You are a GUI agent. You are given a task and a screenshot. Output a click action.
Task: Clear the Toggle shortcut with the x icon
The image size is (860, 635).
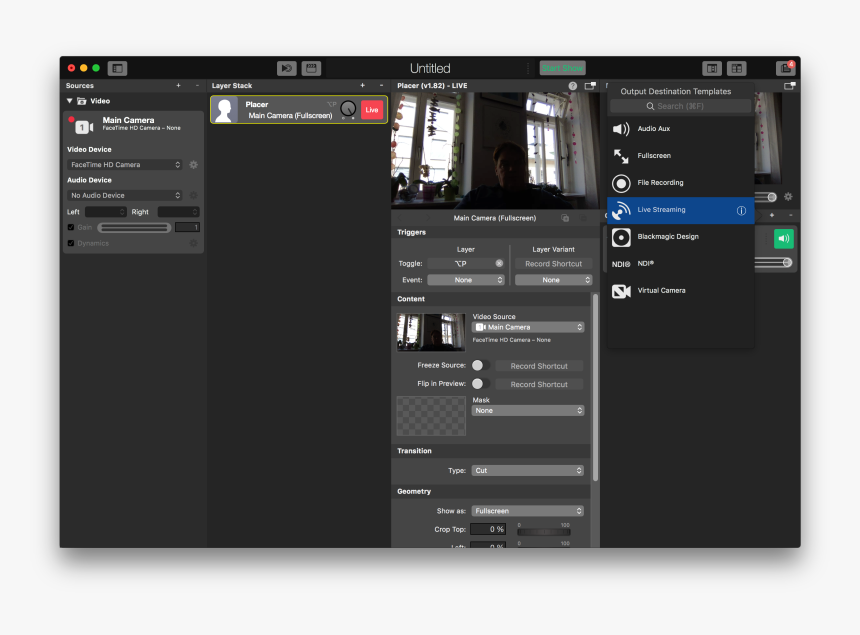pos(499,263)
